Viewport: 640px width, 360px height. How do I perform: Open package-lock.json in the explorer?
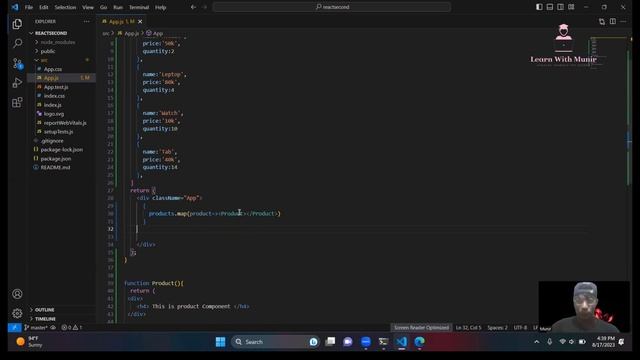pyautogui.click(x=62, y=150)
